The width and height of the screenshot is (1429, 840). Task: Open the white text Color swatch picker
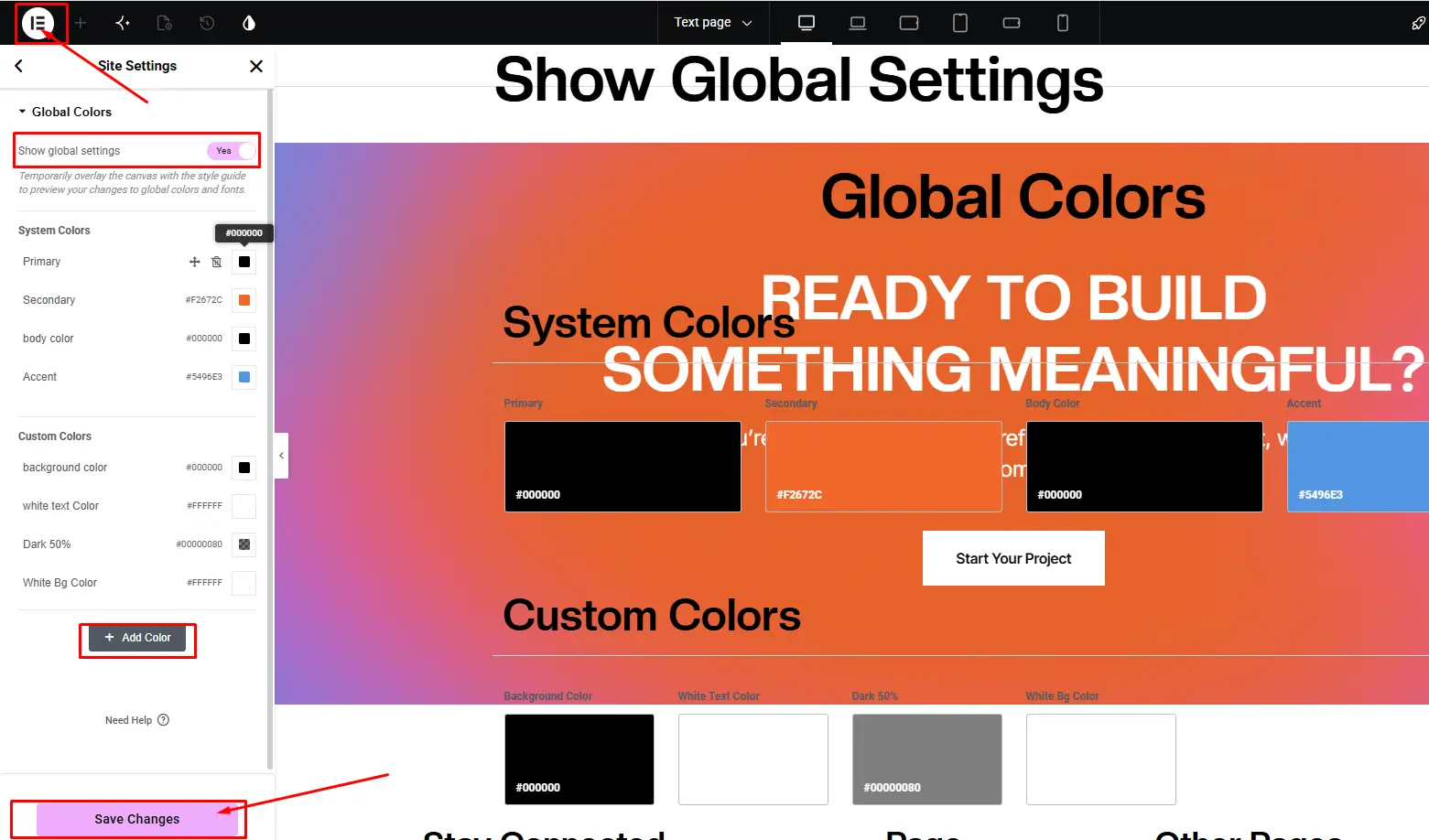coord(244,506)
